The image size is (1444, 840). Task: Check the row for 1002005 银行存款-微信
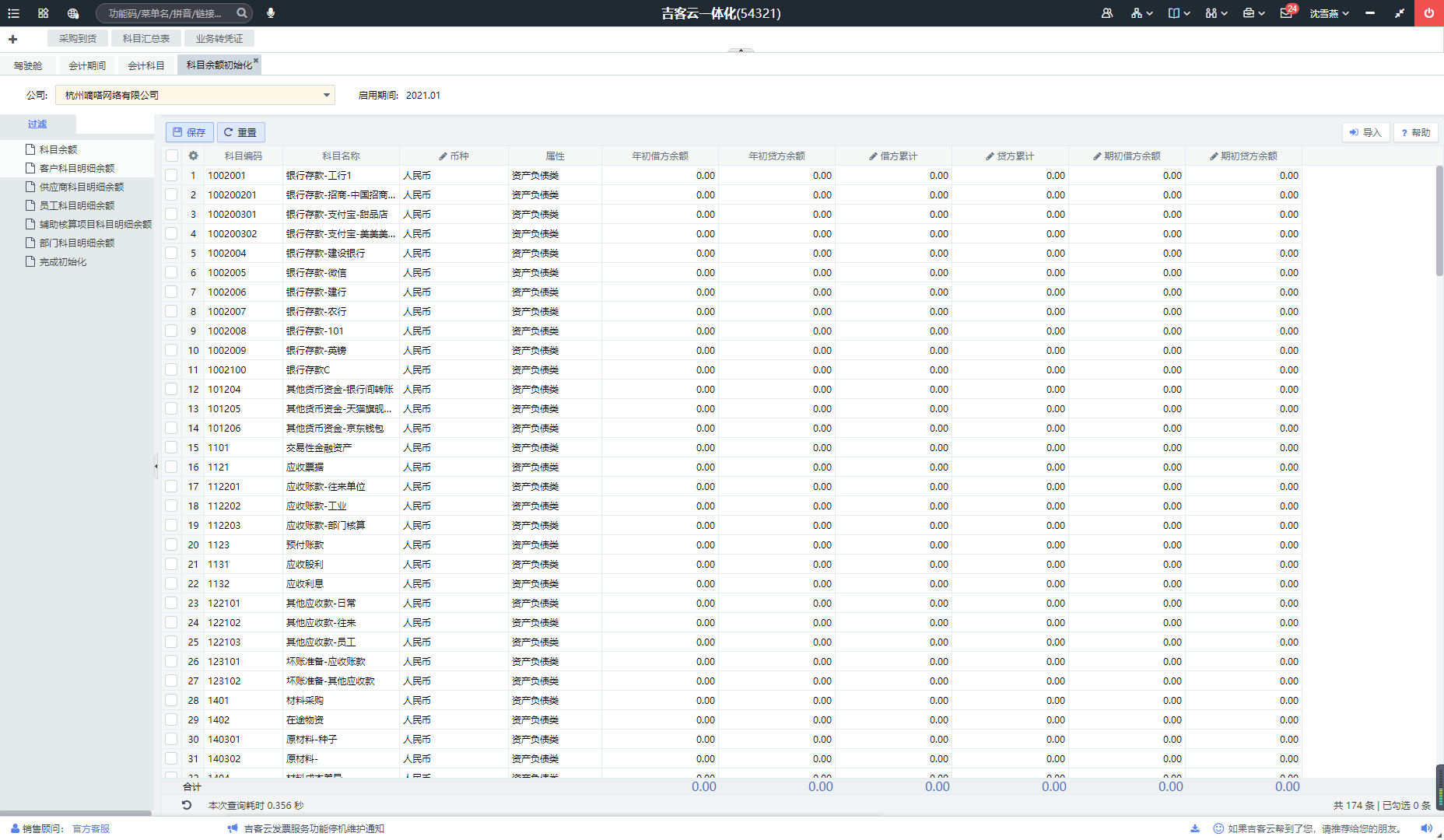tap(172, 272)
